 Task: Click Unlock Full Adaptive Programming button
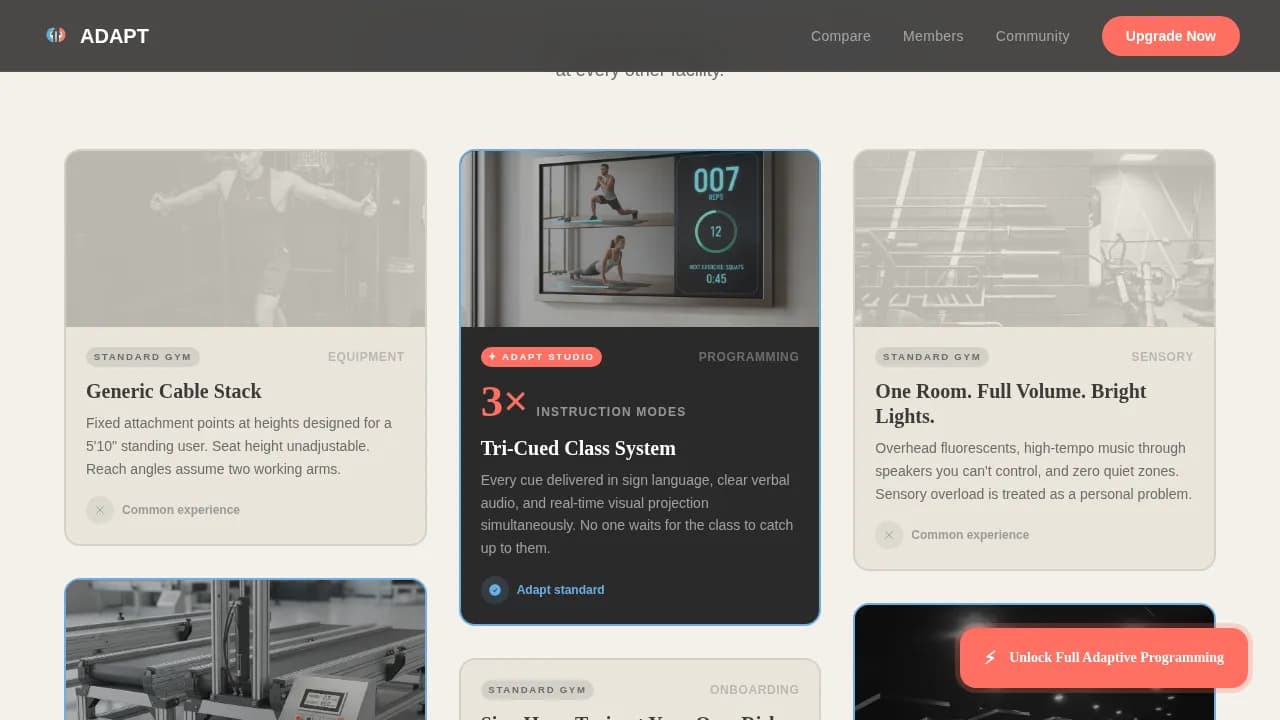(x=1104, y=657)
